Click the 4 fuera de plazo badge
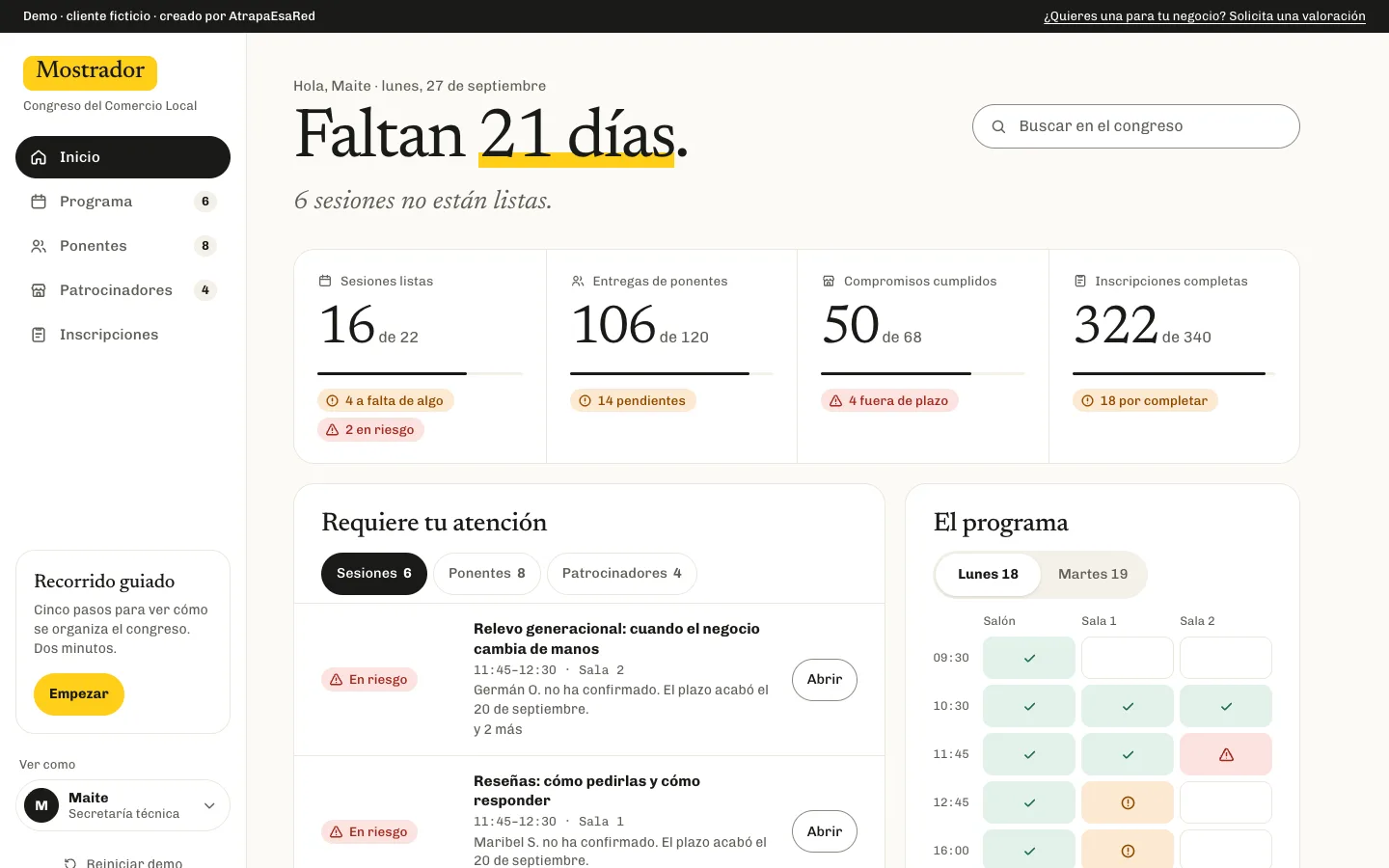Image resolution: width=1389 pixels, height=868 pixels. (889, 400)
